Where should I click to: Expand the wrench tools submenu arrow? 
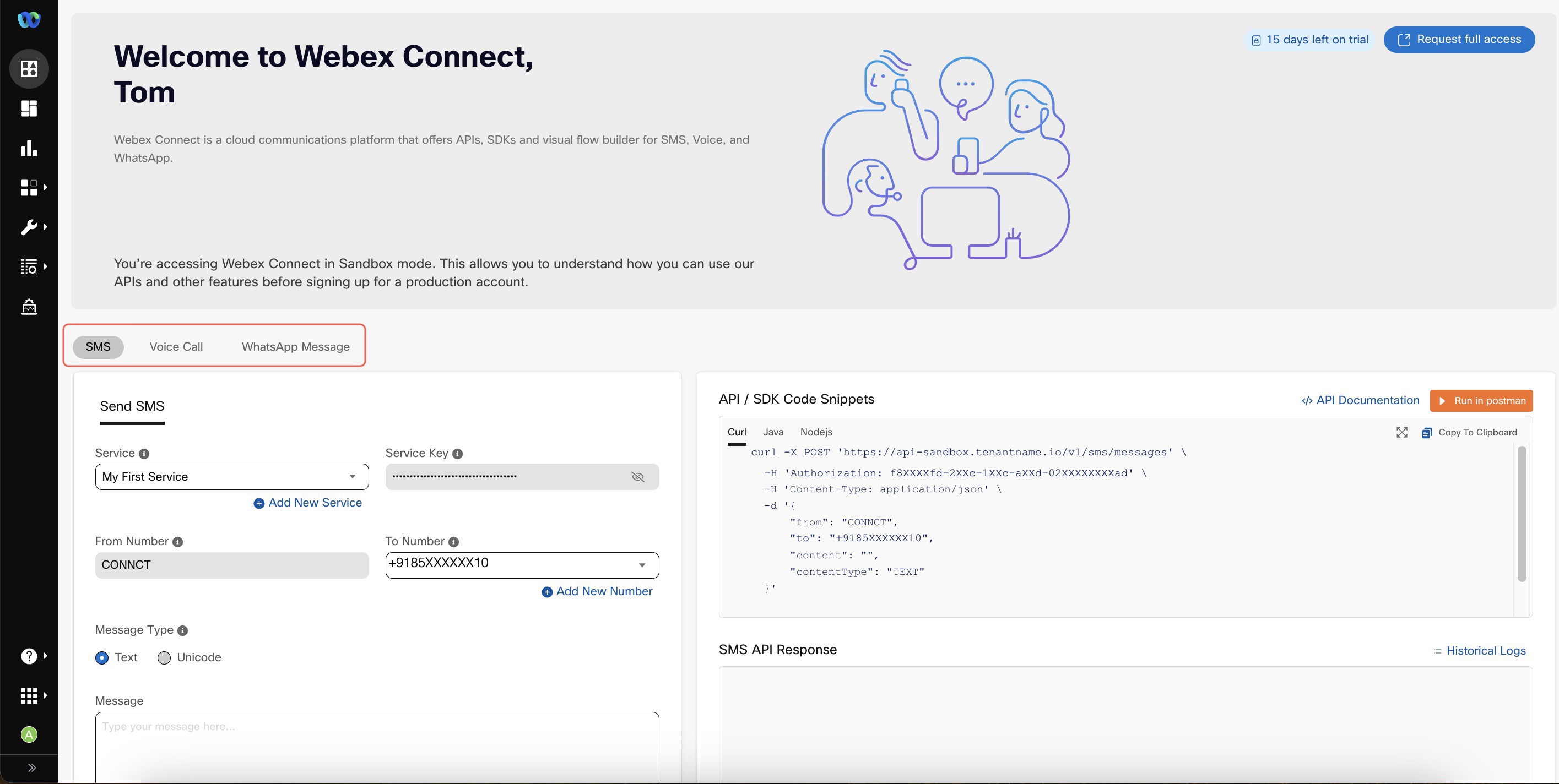45,227
